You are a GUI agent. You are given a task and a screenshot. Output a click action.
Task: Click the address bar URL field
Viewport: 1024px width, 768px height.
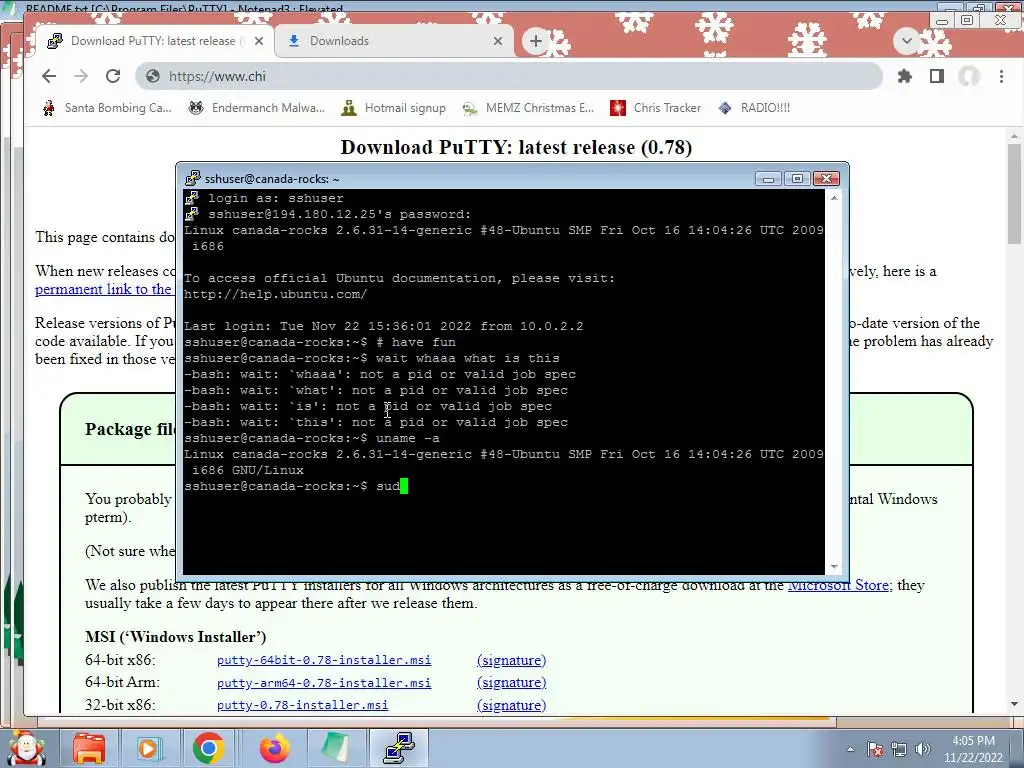pos(509,76)
